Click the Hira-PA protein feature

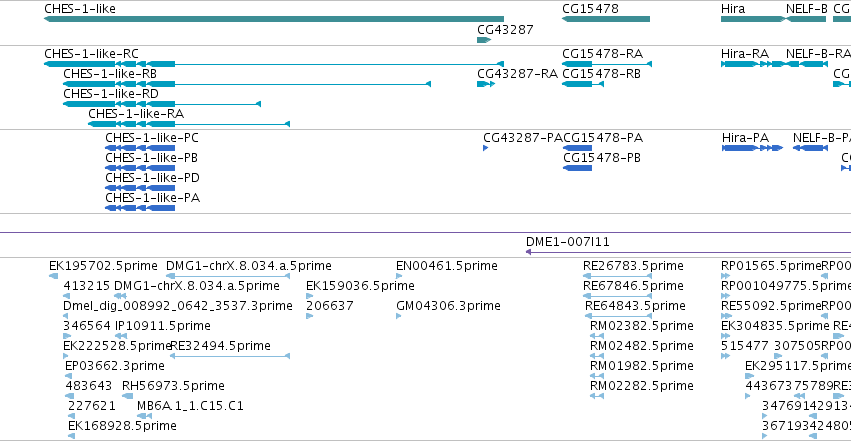click(752, 148)
